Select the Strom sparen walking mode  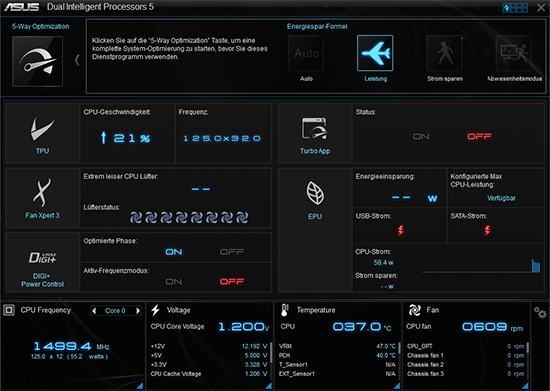[x=444, y=53]
